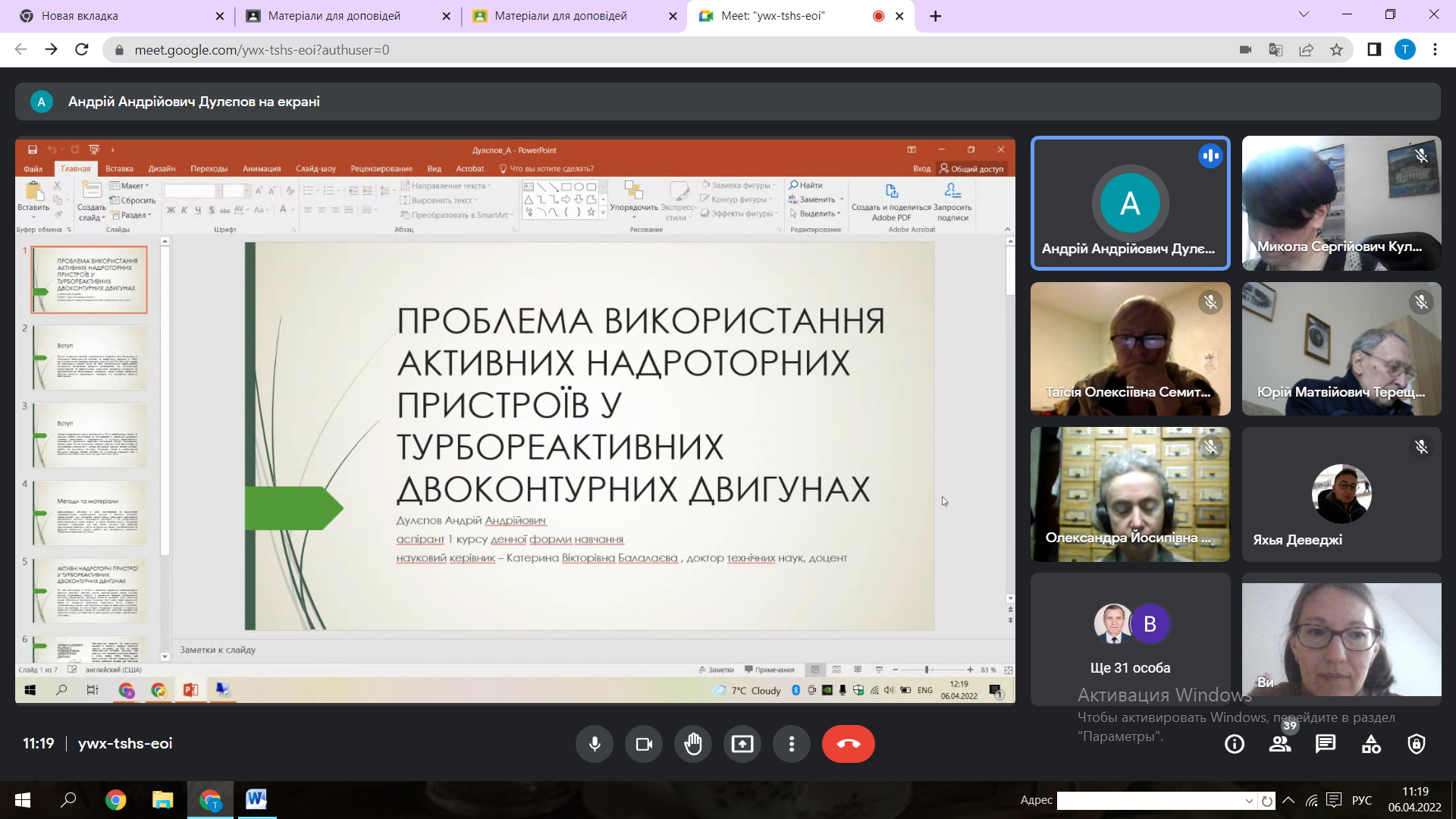1456x819 pixels.
Task: Open meeting details info icon
Action: pyautogui.click(x=1235, y=744)
